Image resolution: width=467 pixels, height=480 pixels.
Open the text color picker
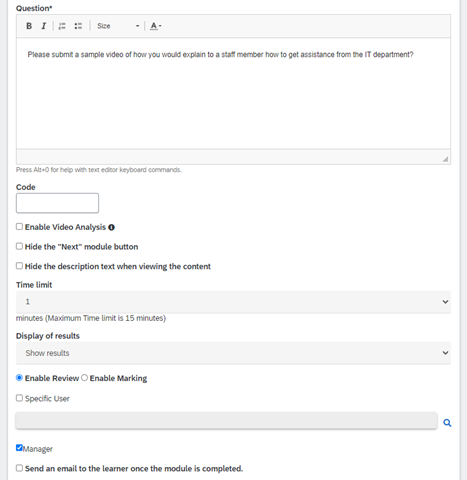155,26
